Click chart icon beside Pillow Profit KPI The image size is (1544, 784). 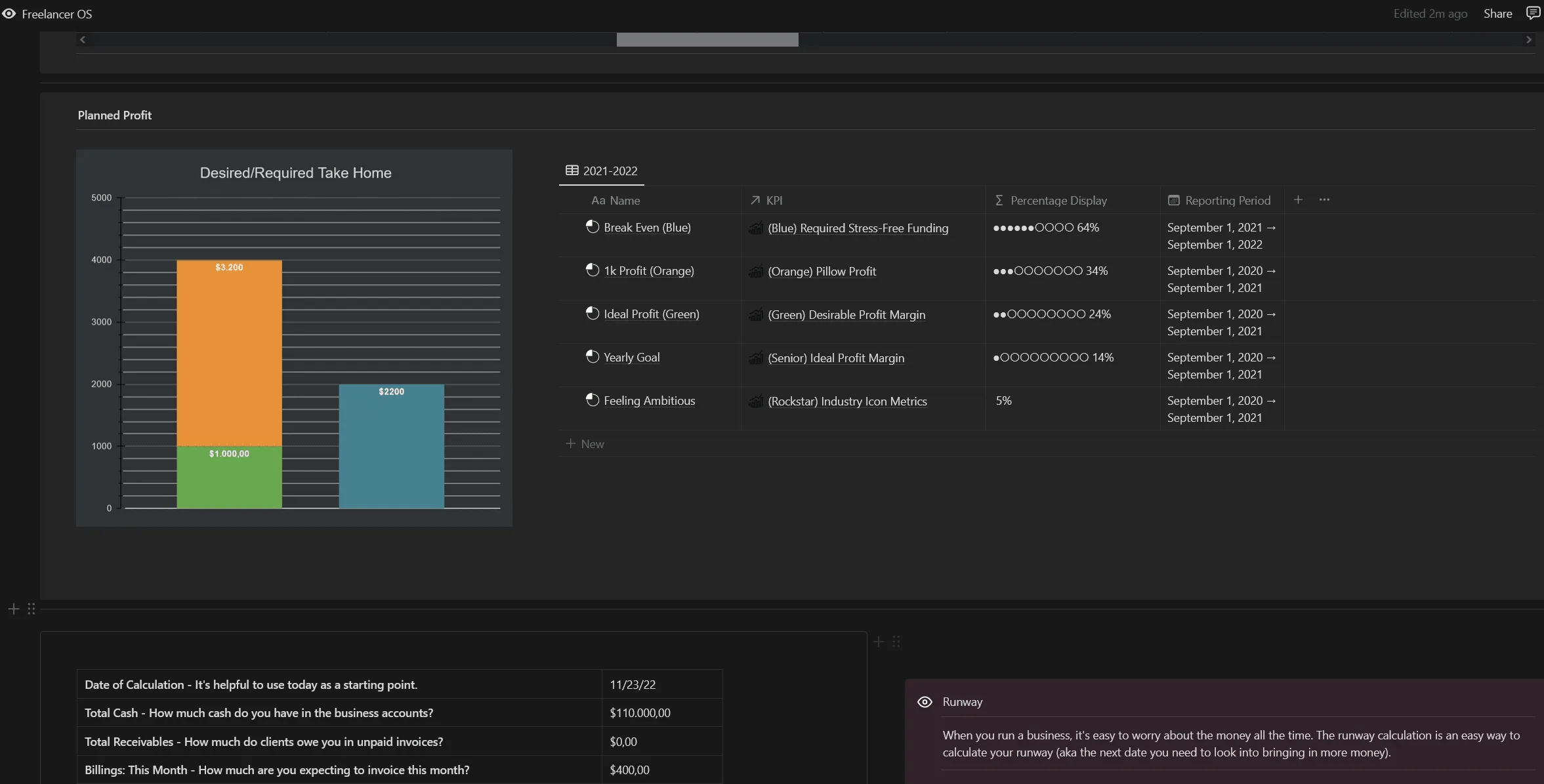pos(756,271)
